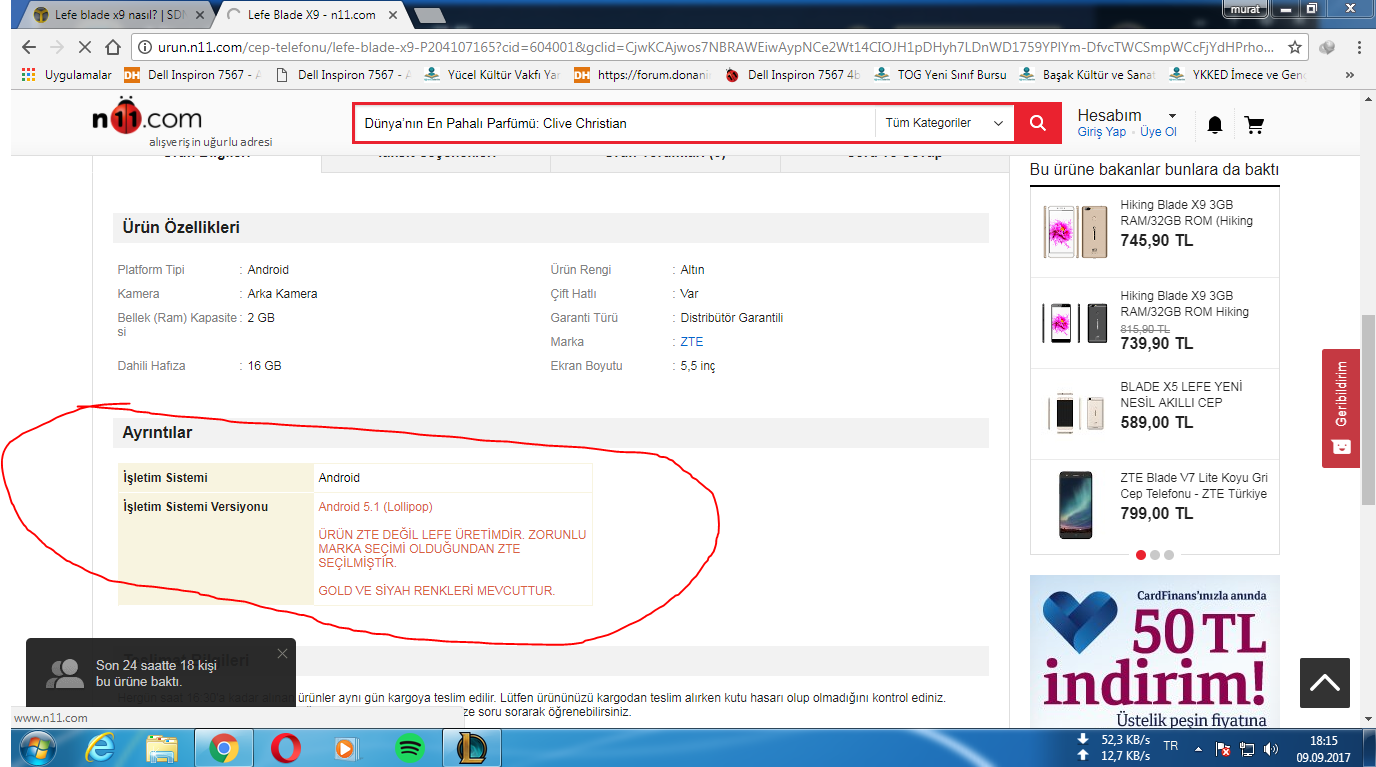Click the ZTE Blade V7 Lite thumbnail

tap(1075, 504)
